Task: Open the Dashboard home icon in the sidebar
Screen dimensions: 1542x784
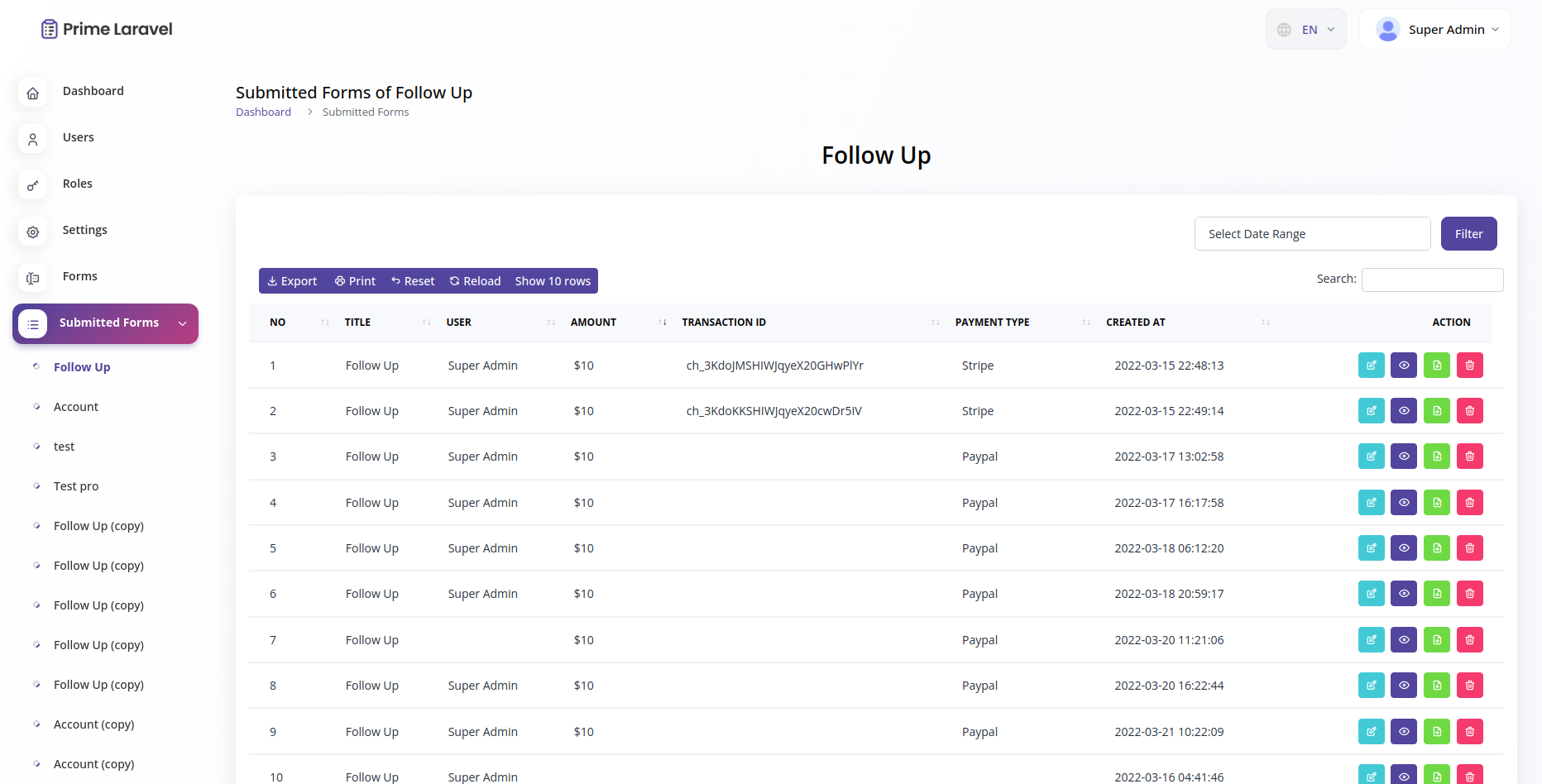Action: [x=32, y=93]
